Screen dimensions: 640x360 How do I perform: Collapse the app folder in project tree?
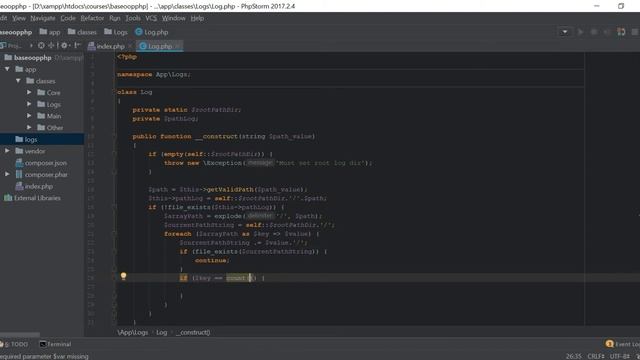(7, 69)
